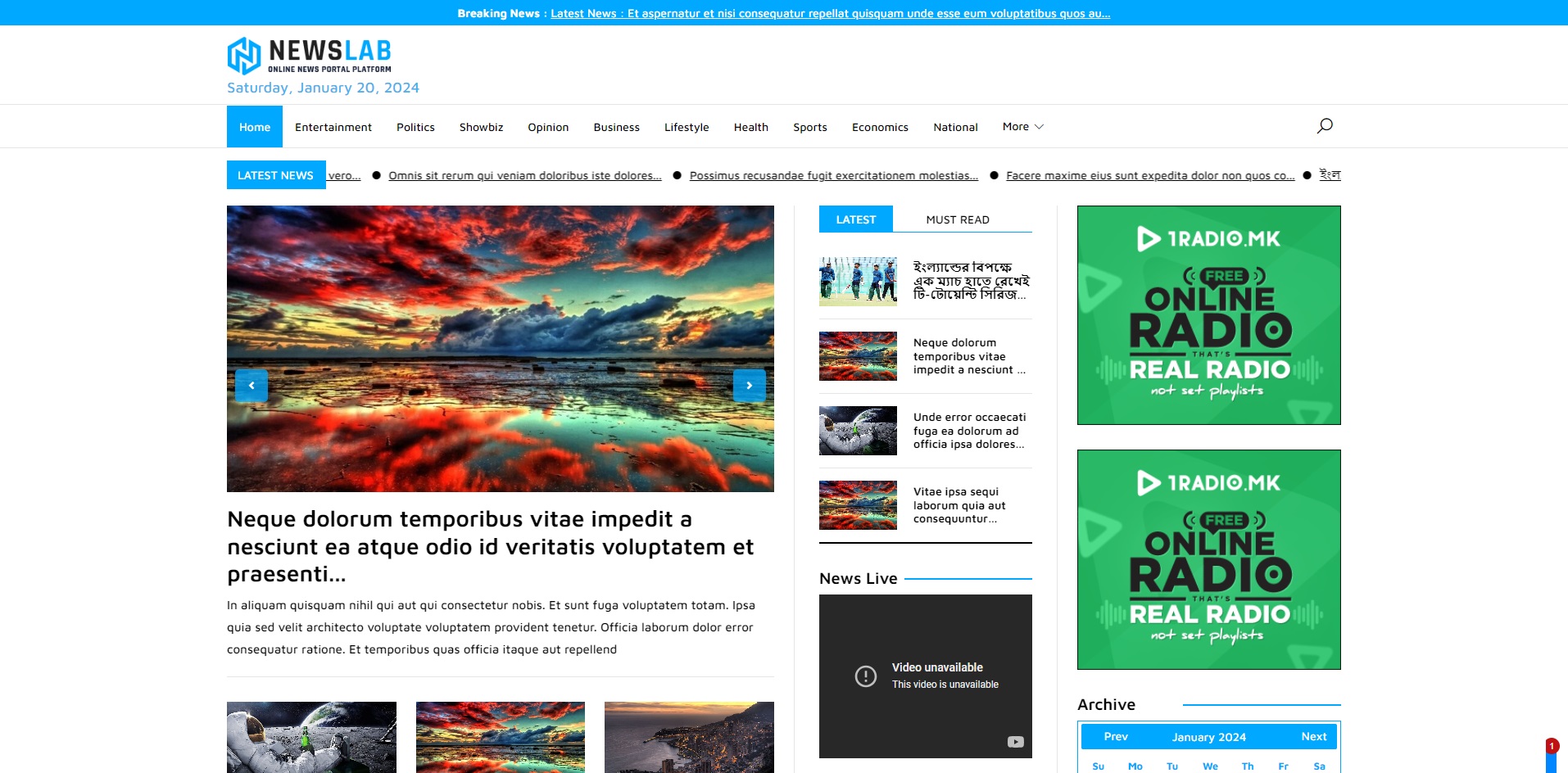Click the NewsLab logo

point(309,56)
